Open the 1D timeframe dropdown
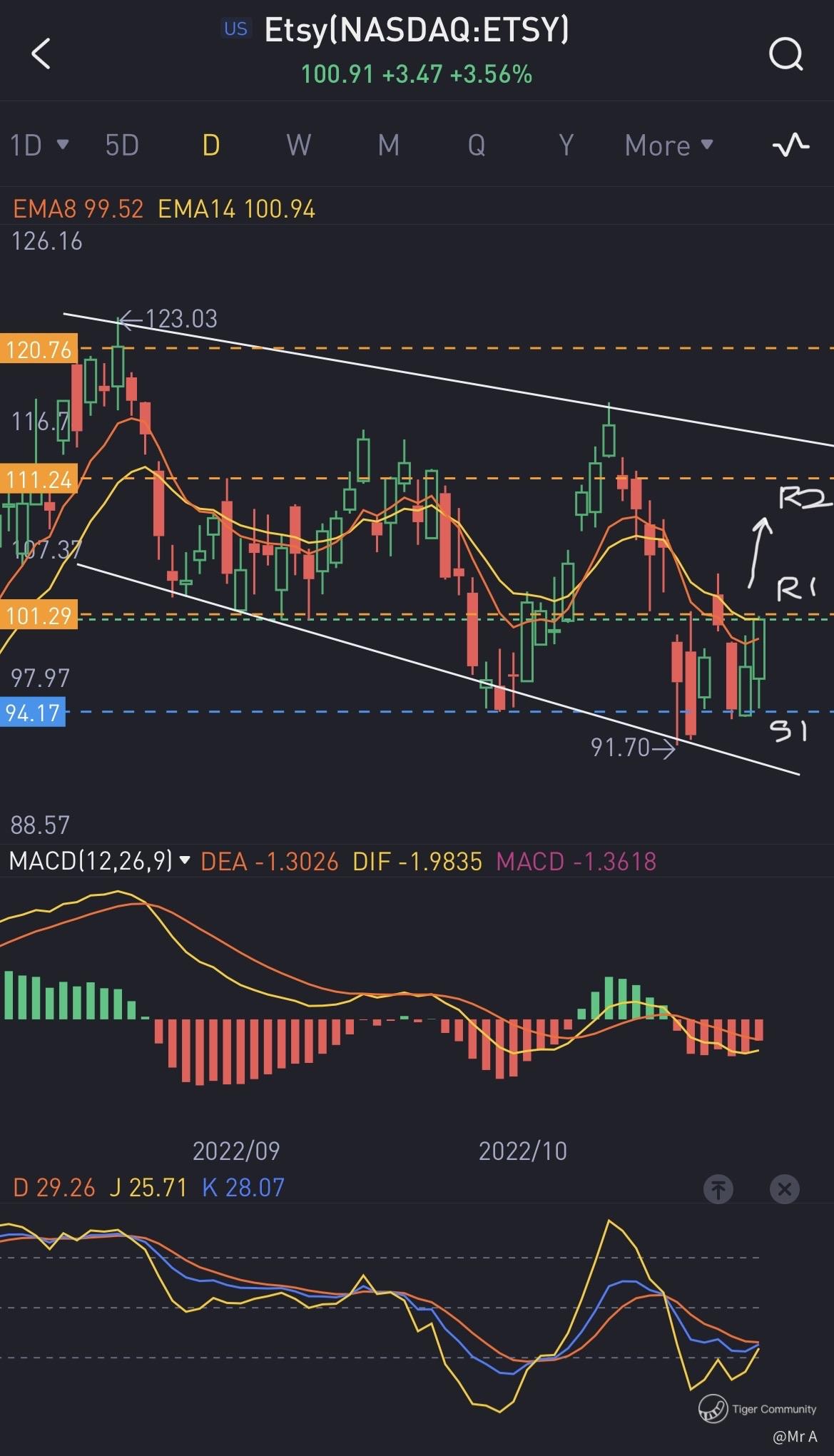Image resolution: width=834 pixels, height=1456 pixels. click(x=39, y=146)
